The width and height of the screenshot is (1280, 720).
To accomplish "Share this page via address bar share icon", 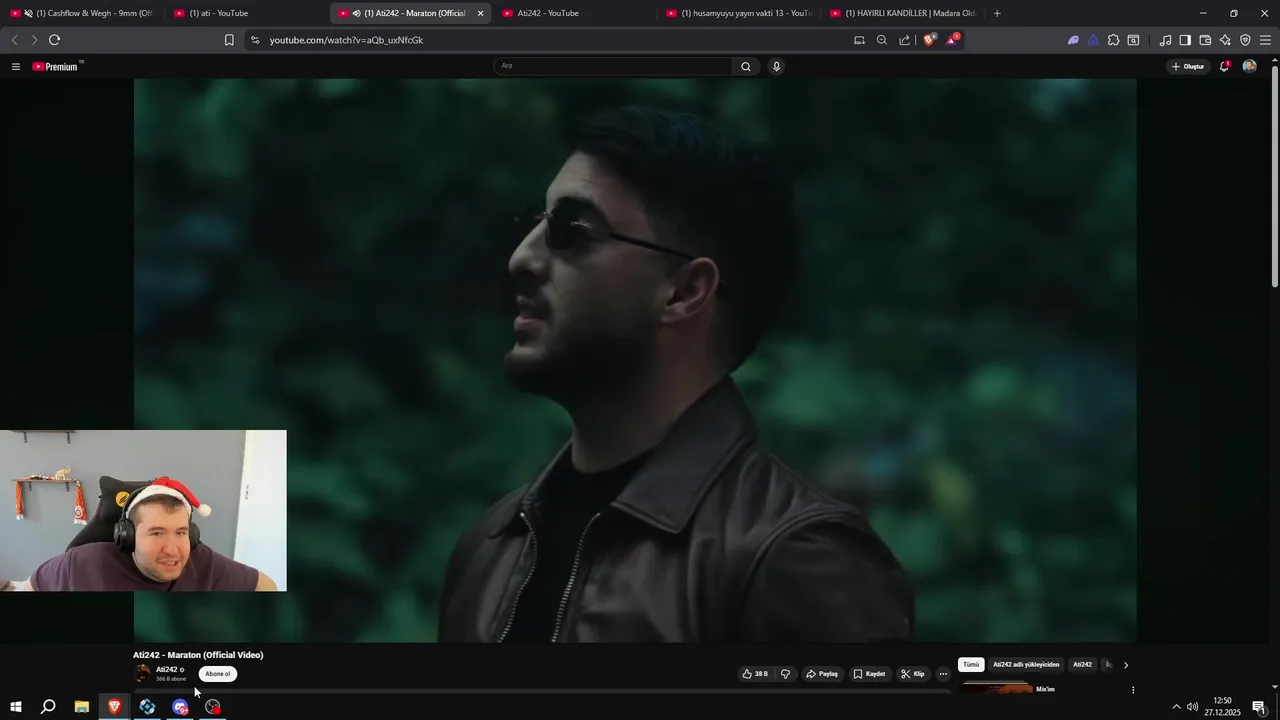I will pyautogui.click(x=905, y=40).
